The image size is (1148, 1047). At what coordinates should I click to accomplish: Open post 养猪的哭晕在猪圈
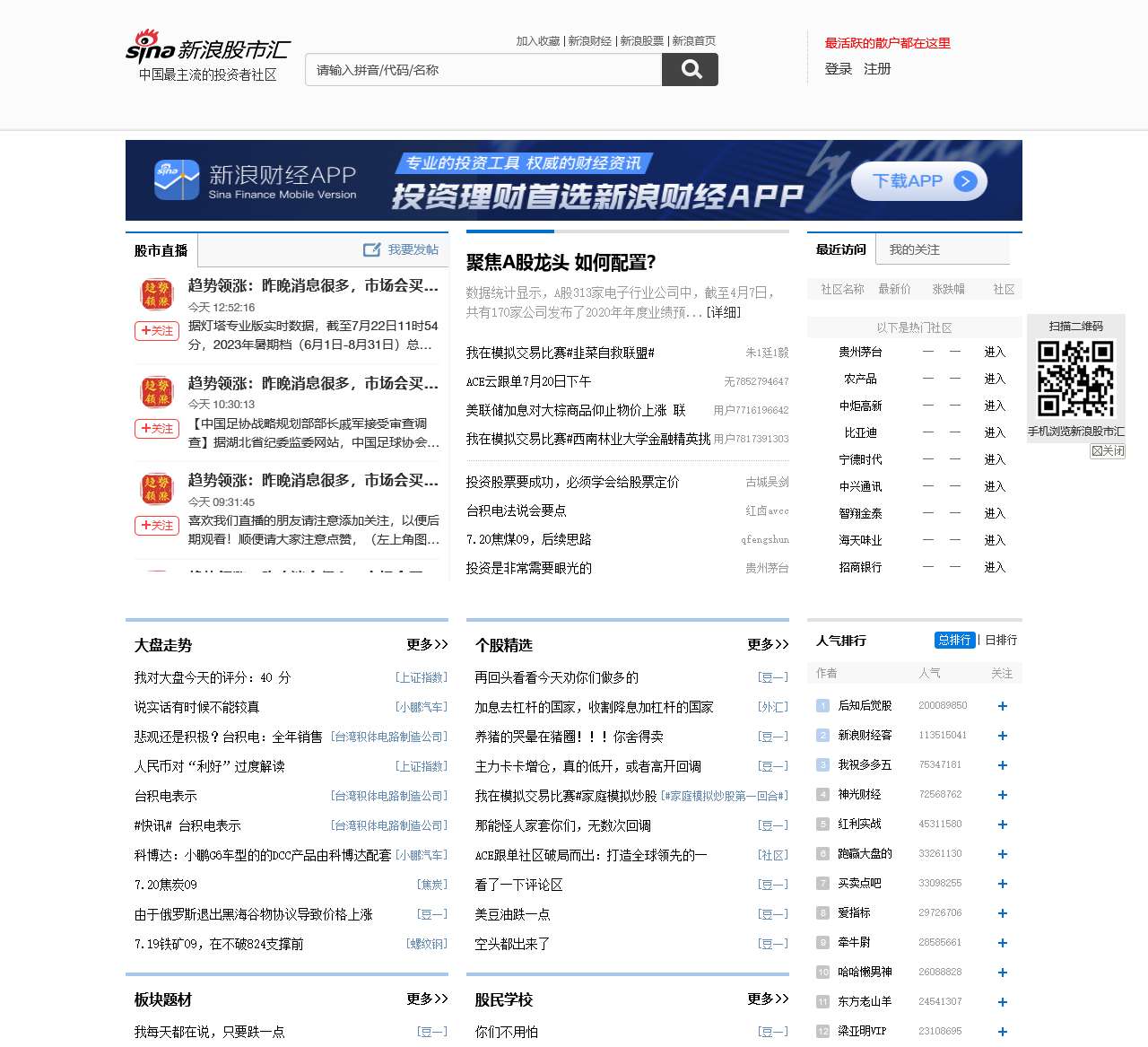[x=569, y=737]
